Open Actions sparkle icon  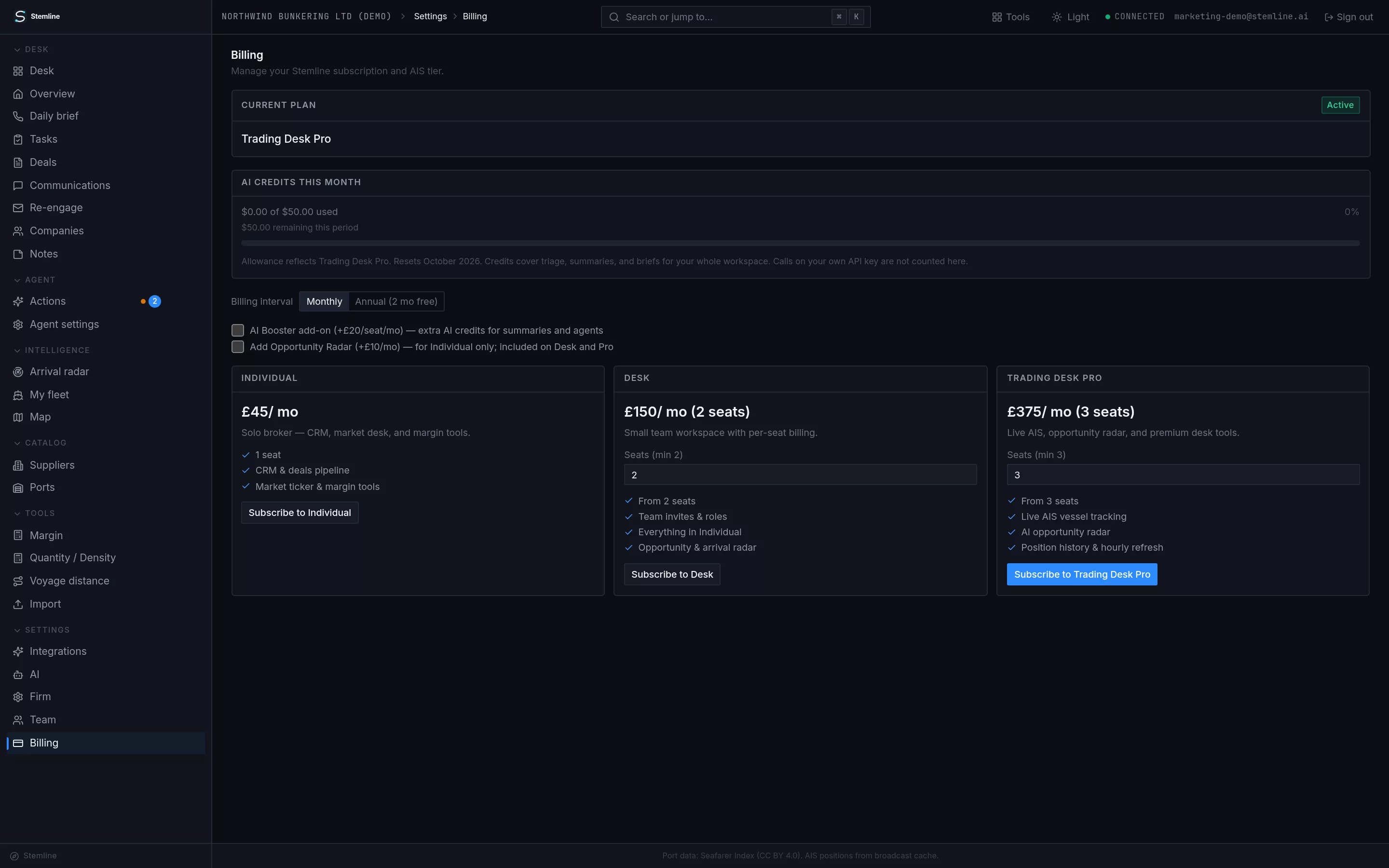18,301
